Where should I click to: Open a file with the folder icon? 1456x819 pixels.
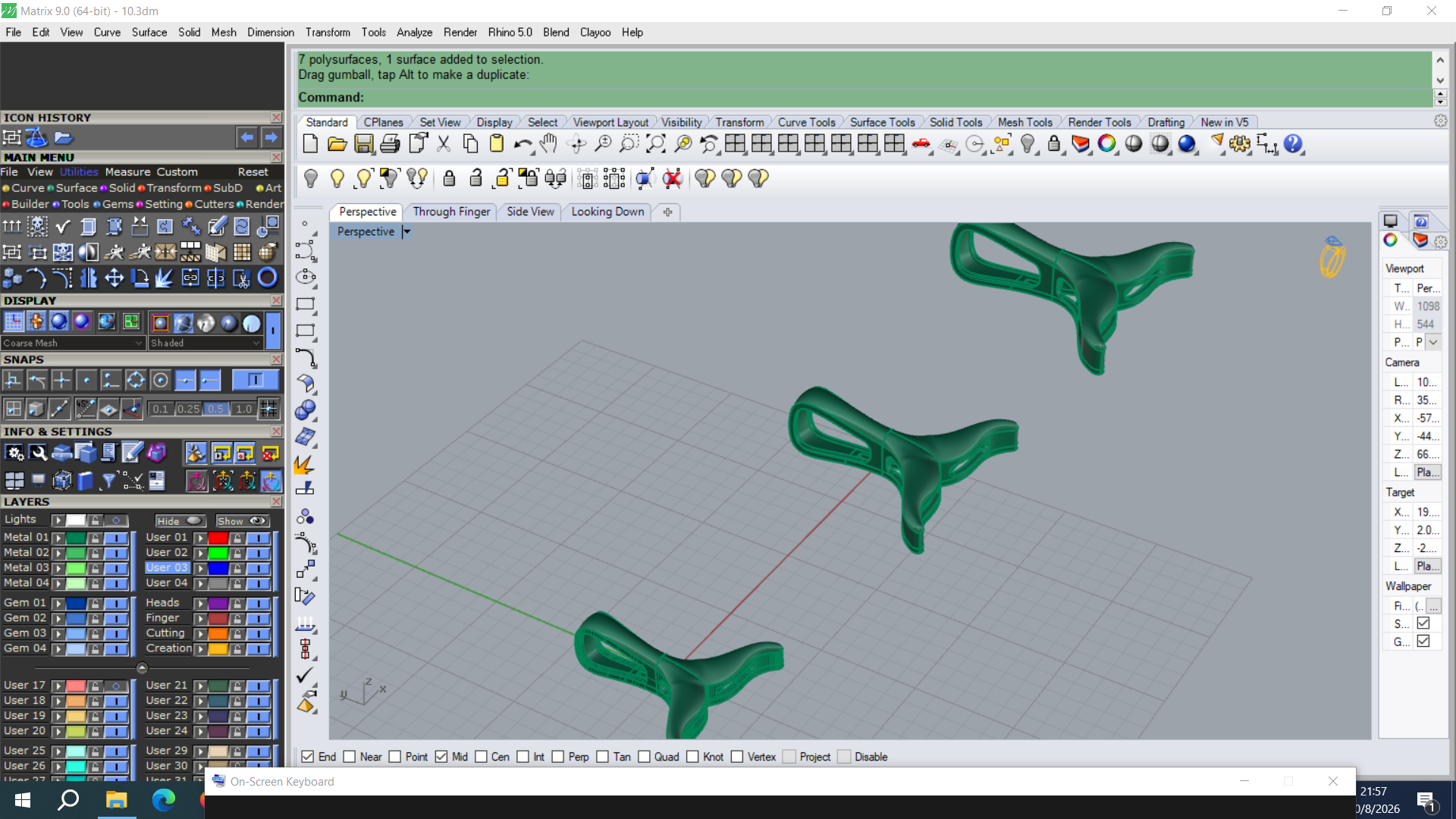(337, 144)
